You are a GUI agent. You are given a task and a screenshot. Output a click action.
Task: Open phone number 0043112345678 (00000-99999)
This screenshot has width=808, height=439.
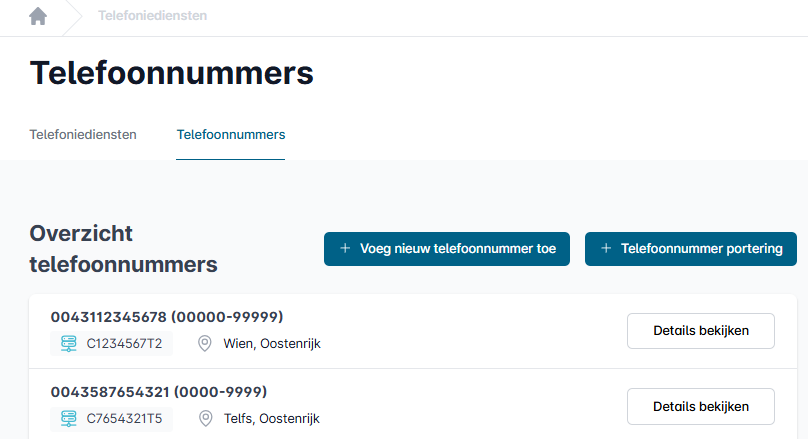(167, 317)
